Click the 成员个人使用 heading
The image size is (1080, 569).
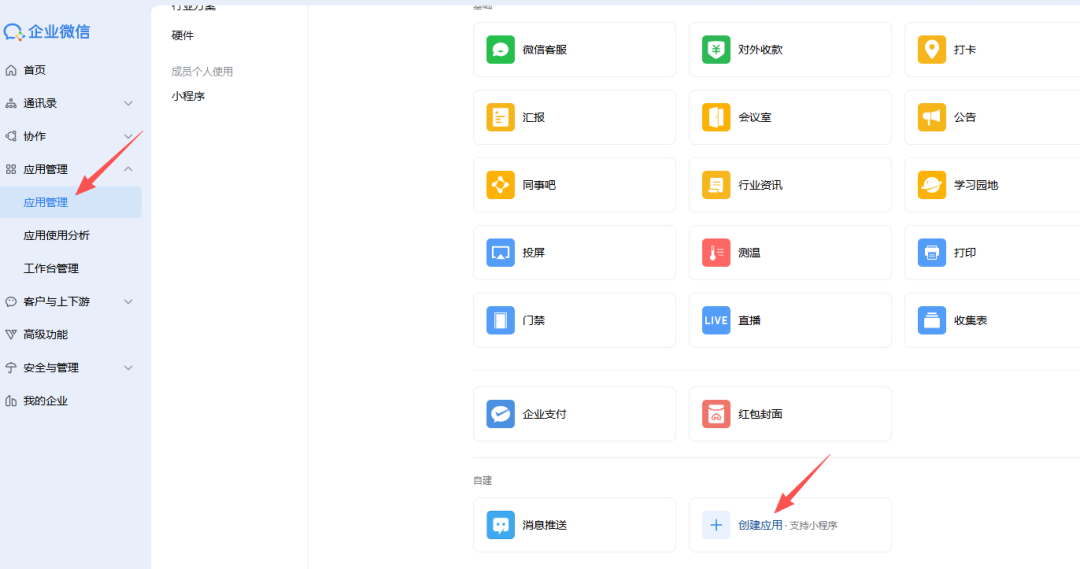pyautogui.click(x=202, y=72)
